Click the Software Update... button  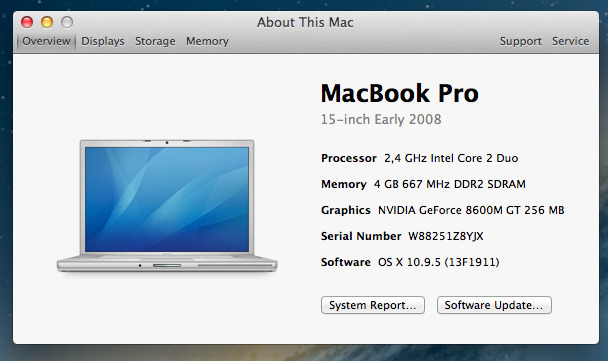click(x=494, y=305)
